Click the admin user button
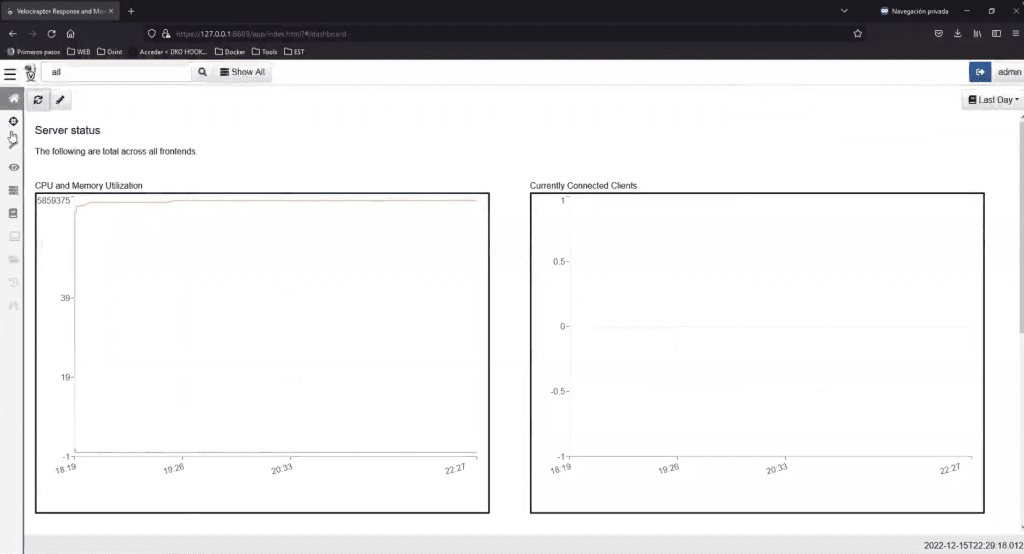 click(1008, 72)
